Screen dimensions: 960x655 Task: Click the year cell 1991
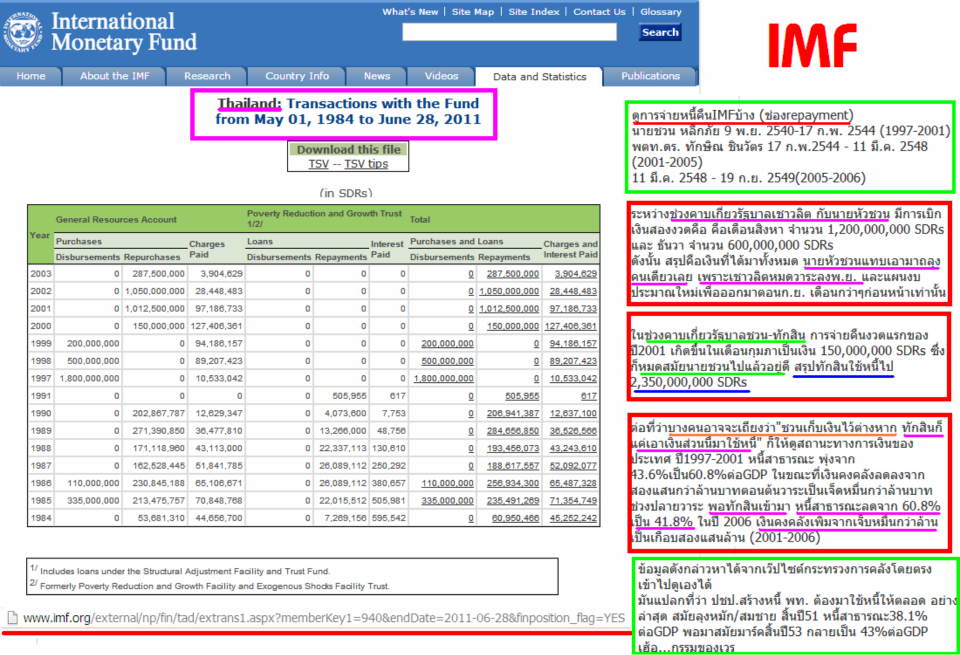(x=40, y=396)
